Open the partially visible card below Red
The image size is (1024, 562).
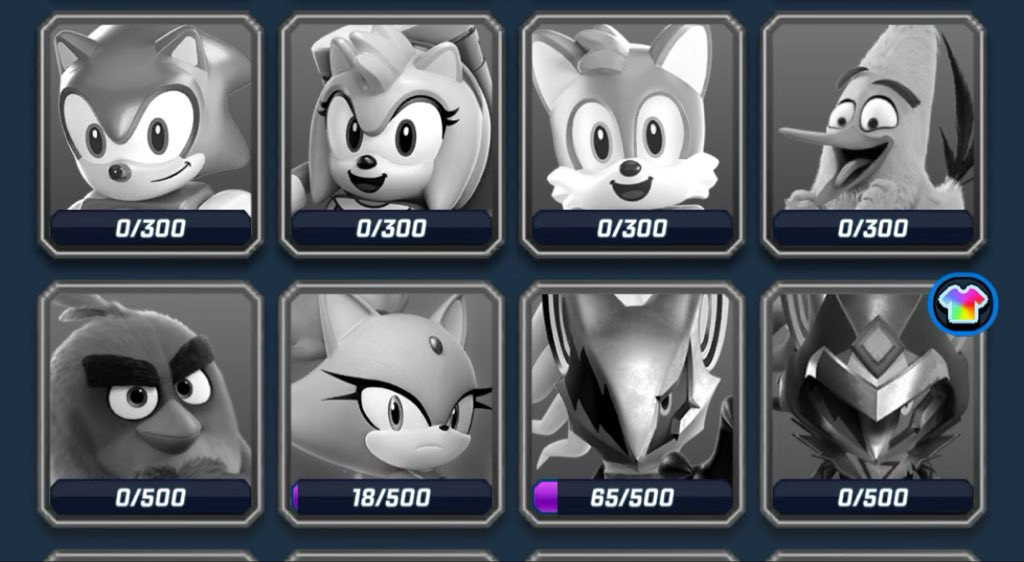click(x=151, y=556)
